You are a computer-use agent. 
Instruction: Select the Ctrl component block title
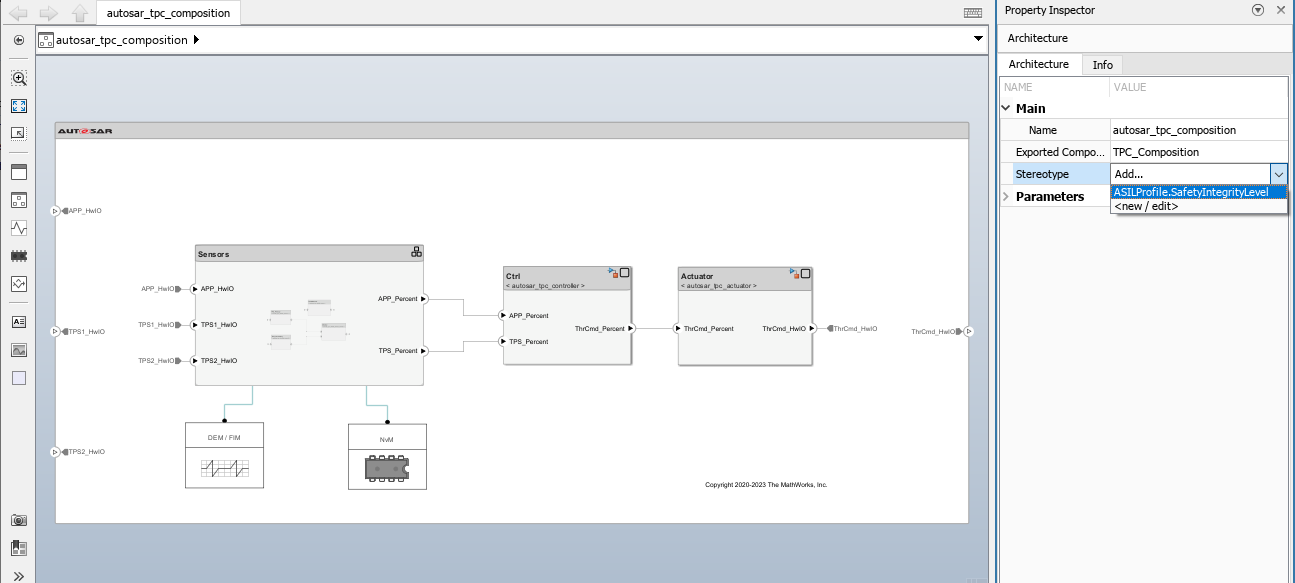(513, 274)
